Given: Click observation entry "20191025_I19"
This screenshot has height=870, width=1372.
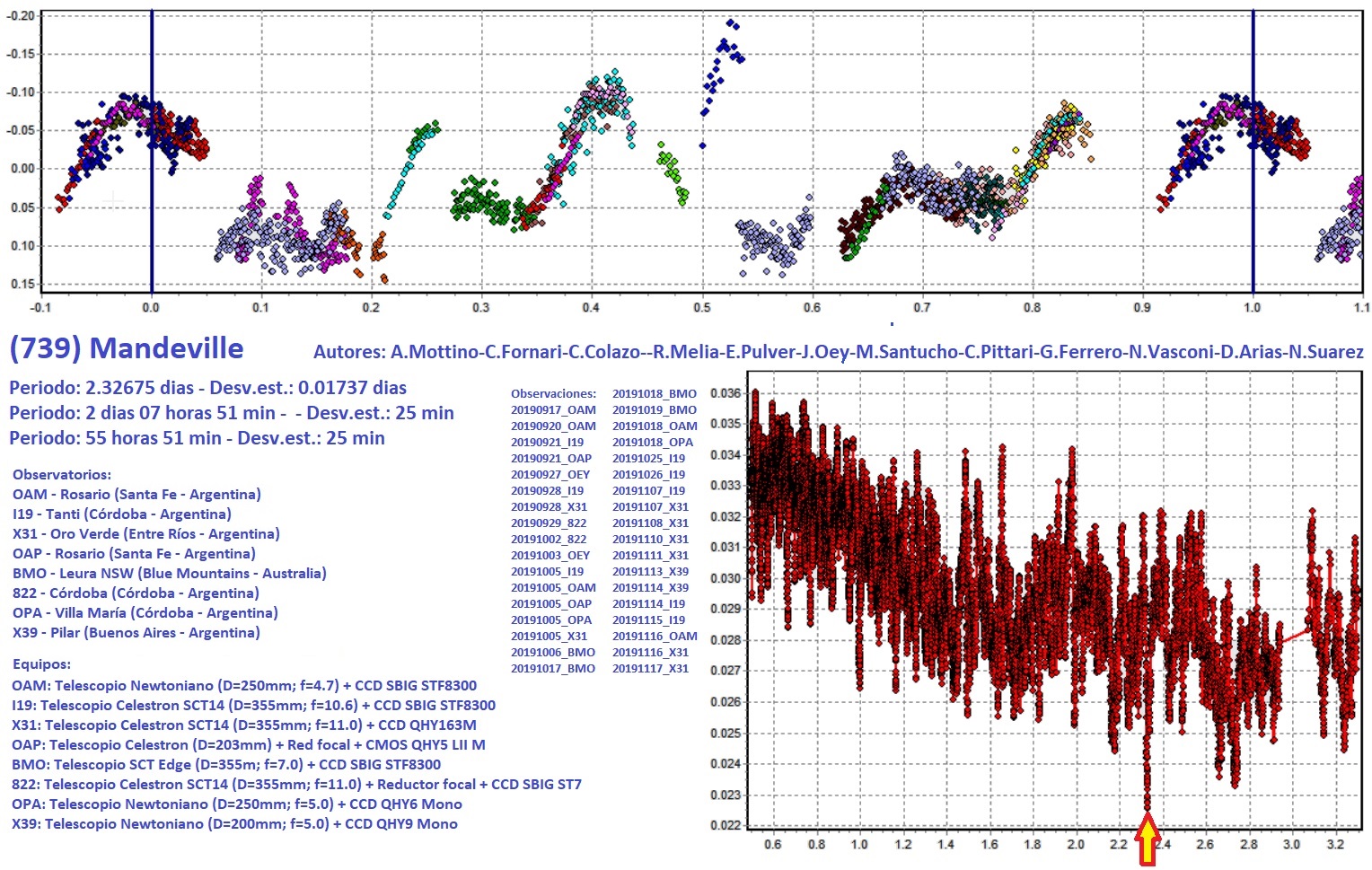Looking at the screenshot, I should (648, 458).
